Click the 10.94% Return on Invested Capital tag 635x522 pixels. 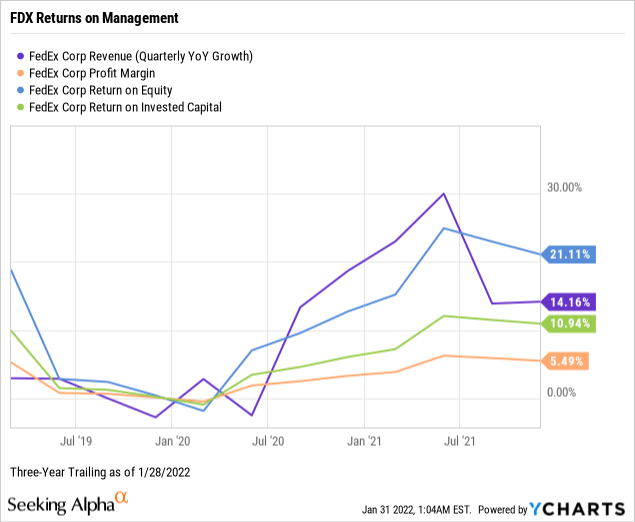click(x=569, y=324)
